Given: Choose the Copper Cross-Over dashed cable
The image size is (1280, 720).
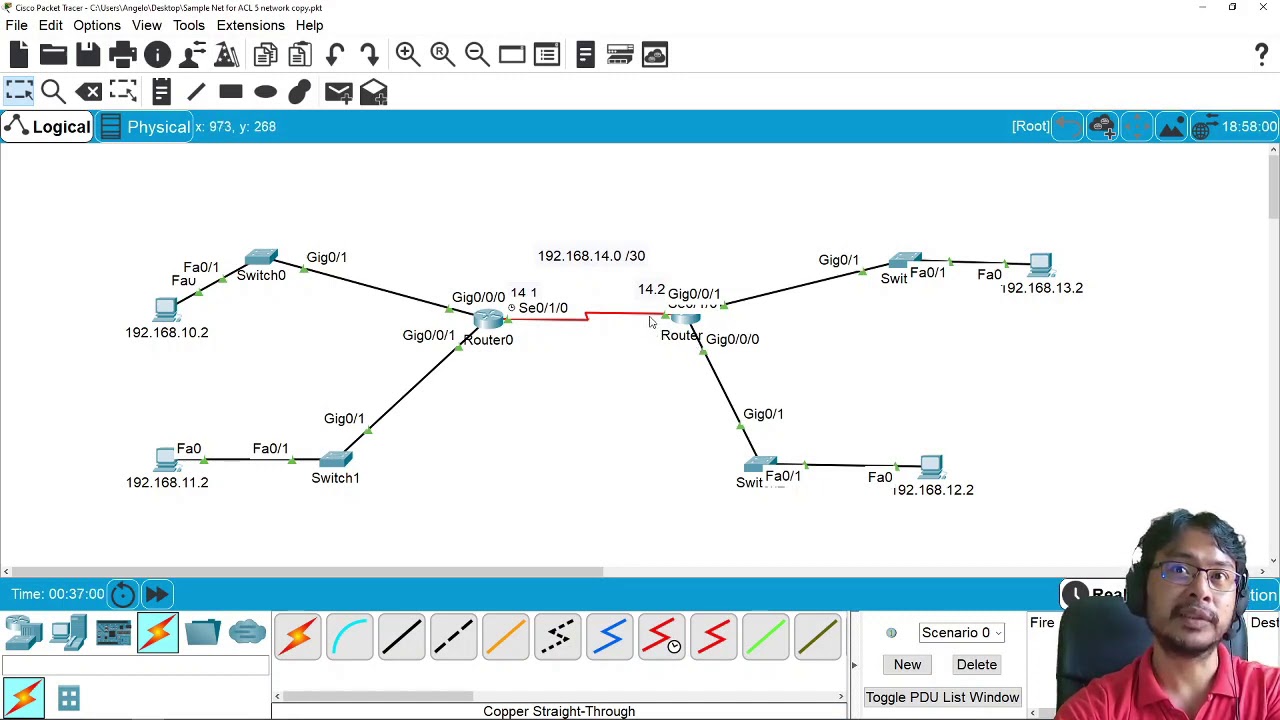Looking at the screenshot, I should (x=453, y=636).
